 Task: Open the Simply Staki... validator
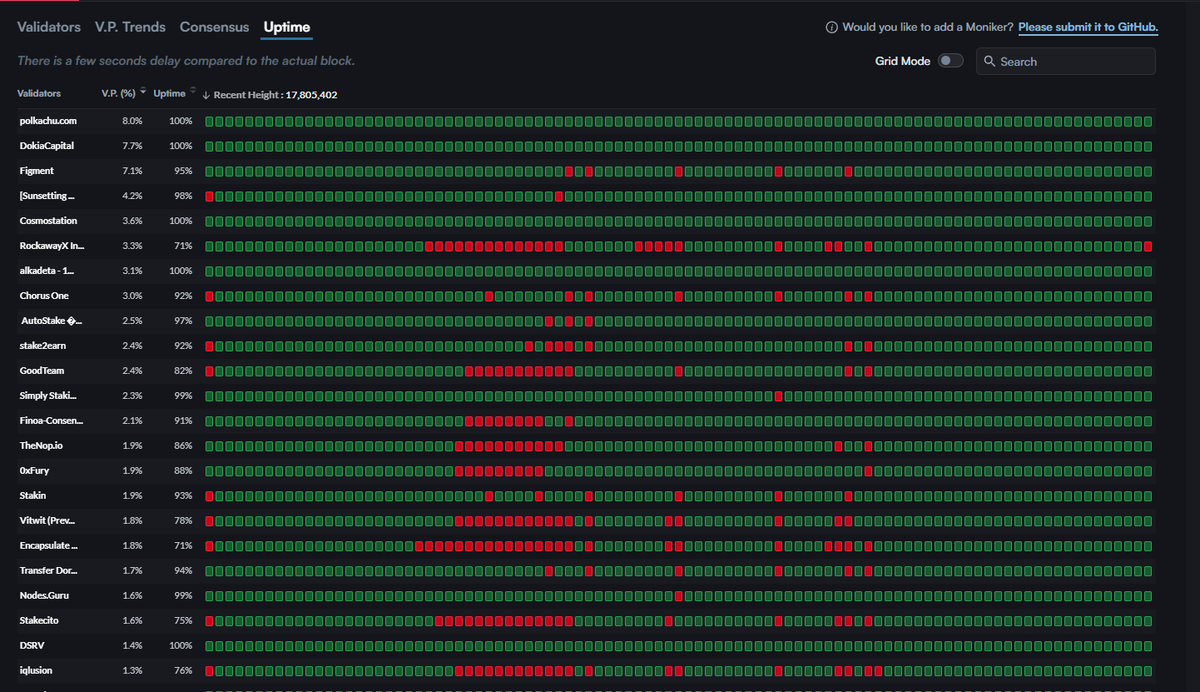pos(48,396)
